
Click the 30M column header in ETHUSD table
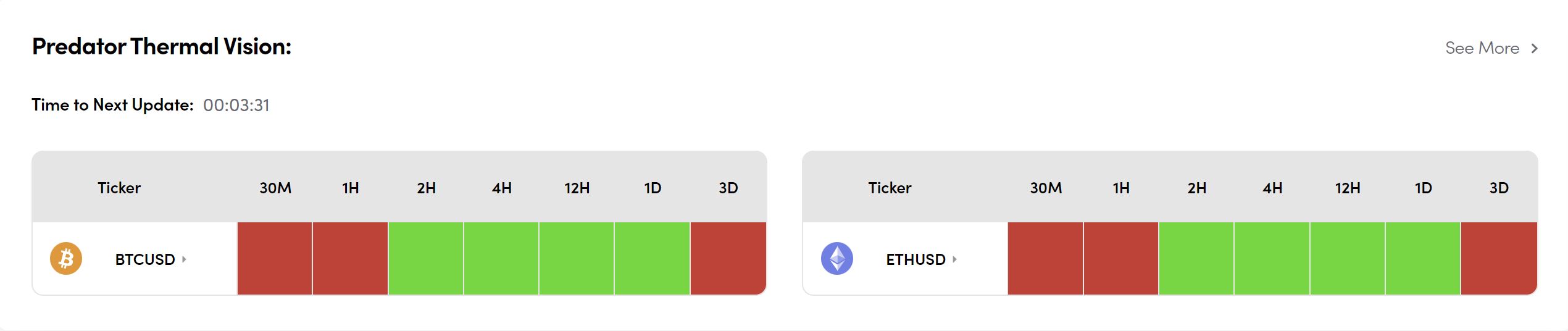tap(1046, 188)
